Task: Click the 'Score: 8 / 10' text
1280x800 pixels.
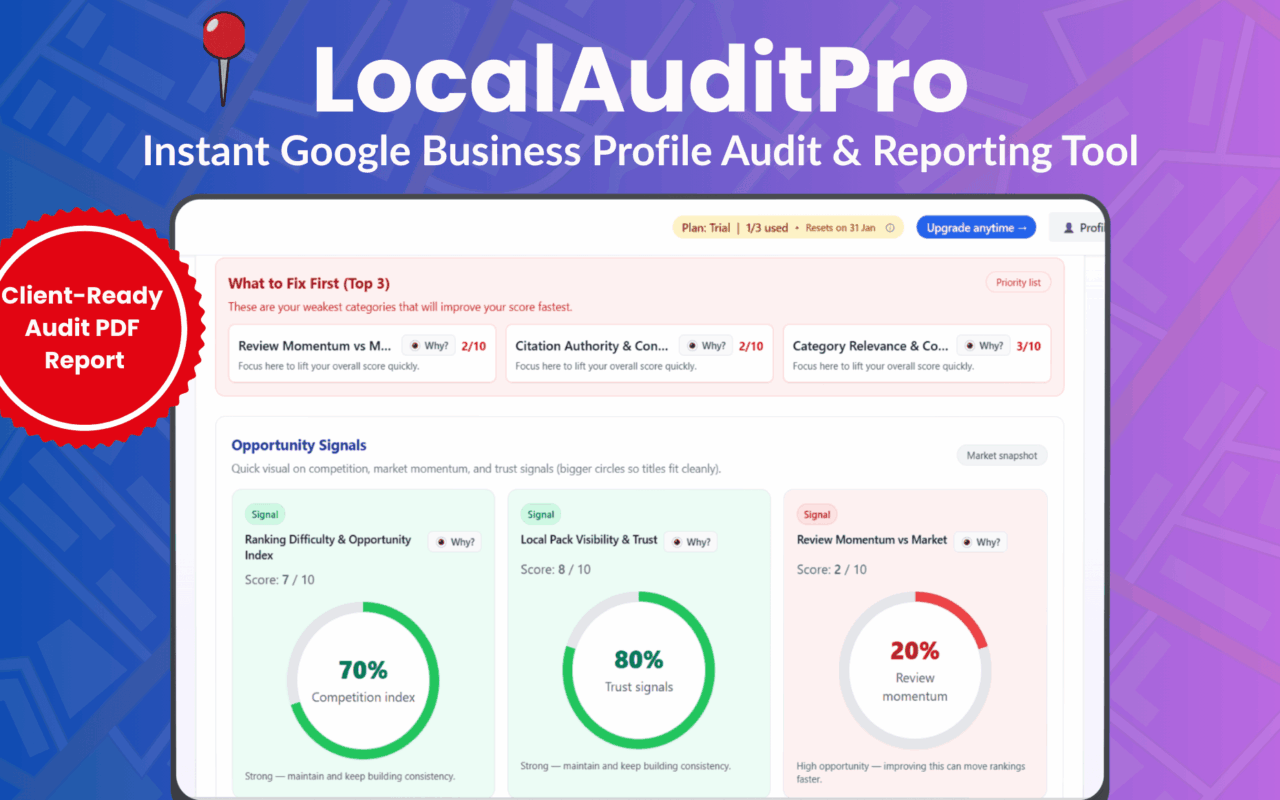Action: click(x=556, y=570)
